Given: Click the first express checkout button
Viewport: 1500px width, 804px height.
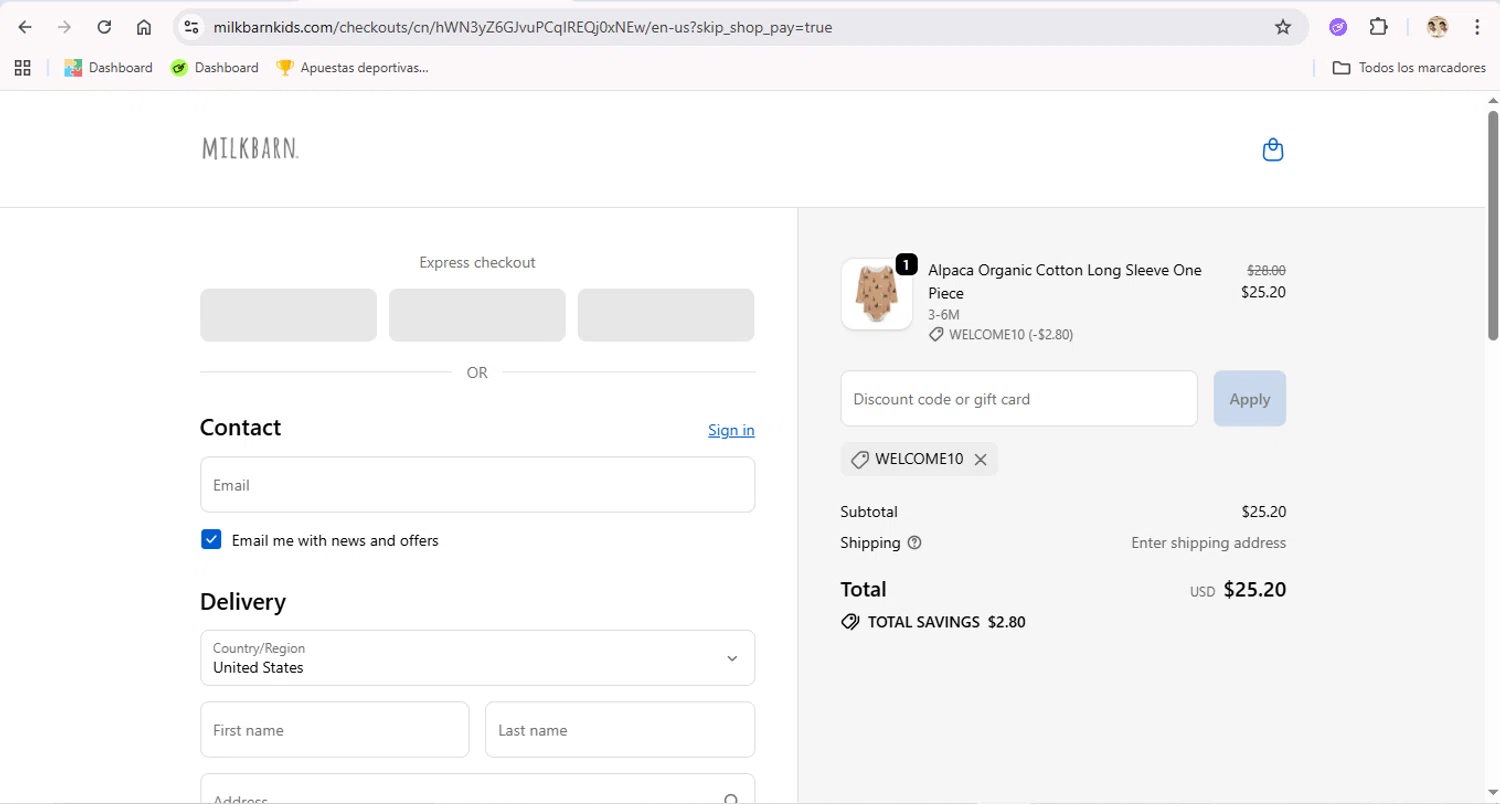Looking at the screenshot, I should tap(288, 315).
